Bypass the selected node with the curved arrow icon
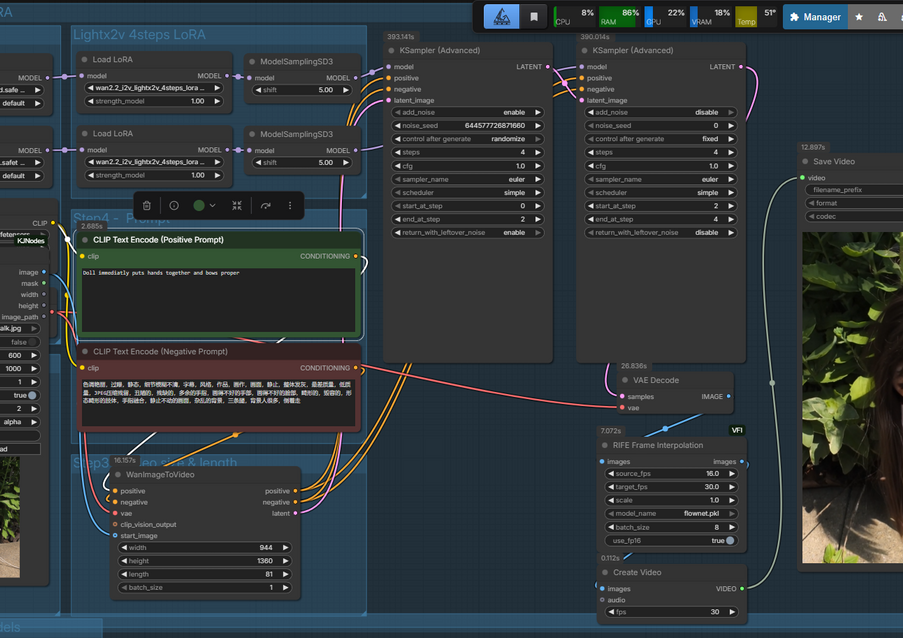Screen dimensions: 903x638 (x=265, y=206)
